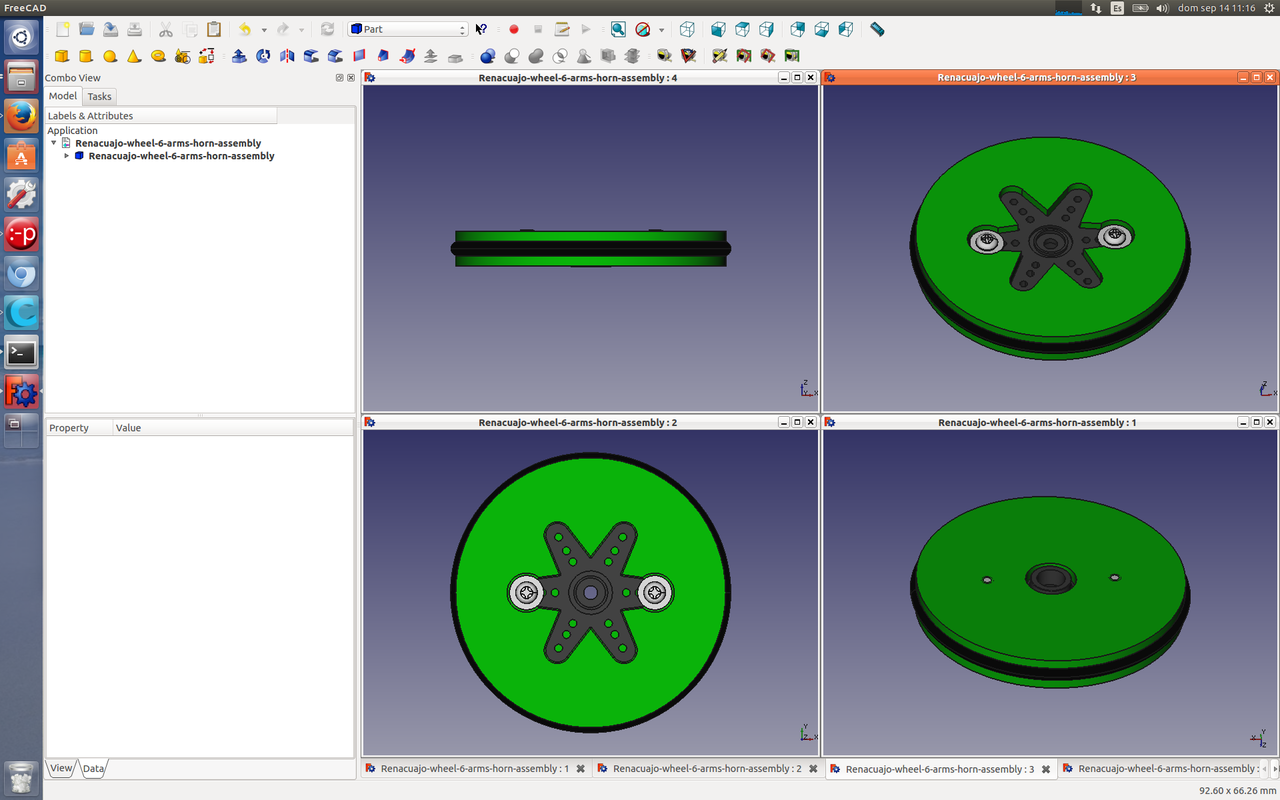Create a Cylinder primitive
1280x800 pixels.
[x=86, y=56]
